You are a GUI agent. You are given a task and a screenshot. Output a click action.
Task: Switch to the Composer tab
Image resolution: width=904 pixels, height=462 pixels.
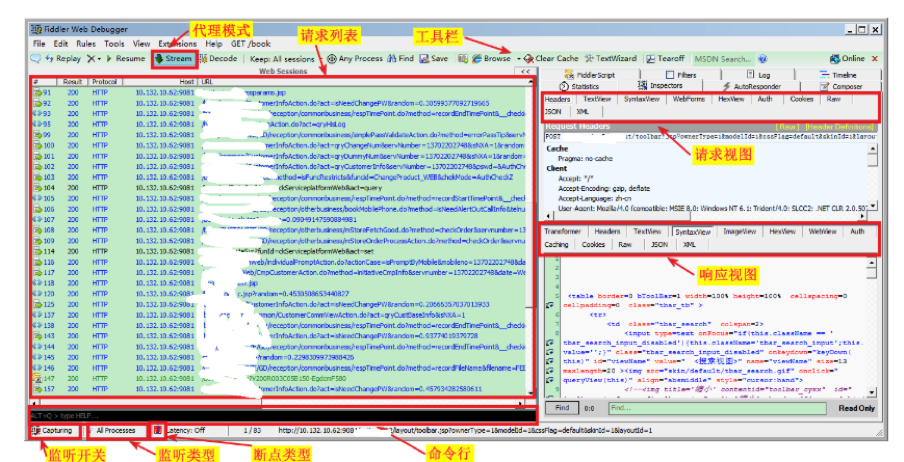click(842, 86)
